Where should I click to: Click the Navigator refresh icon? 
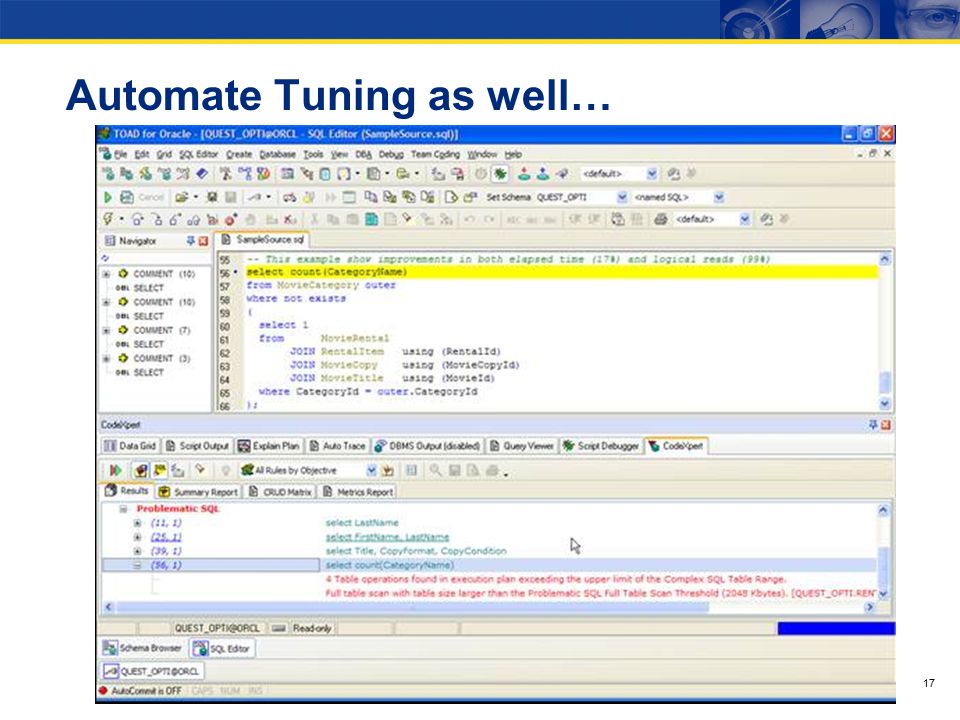click(x=105, y=258)
